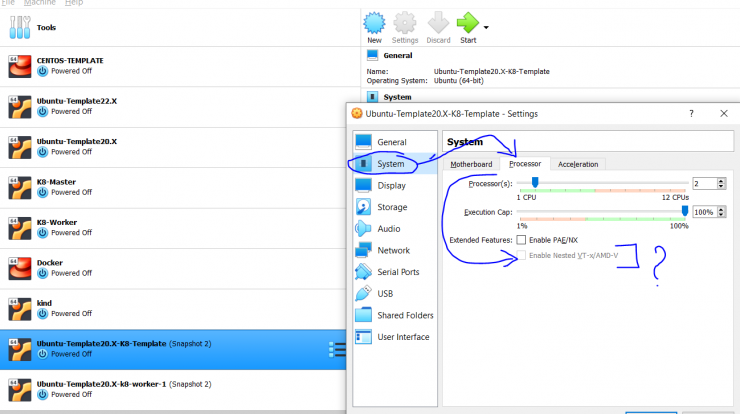Click the K8-Worker Powered Off status

(x=72, y=233)
